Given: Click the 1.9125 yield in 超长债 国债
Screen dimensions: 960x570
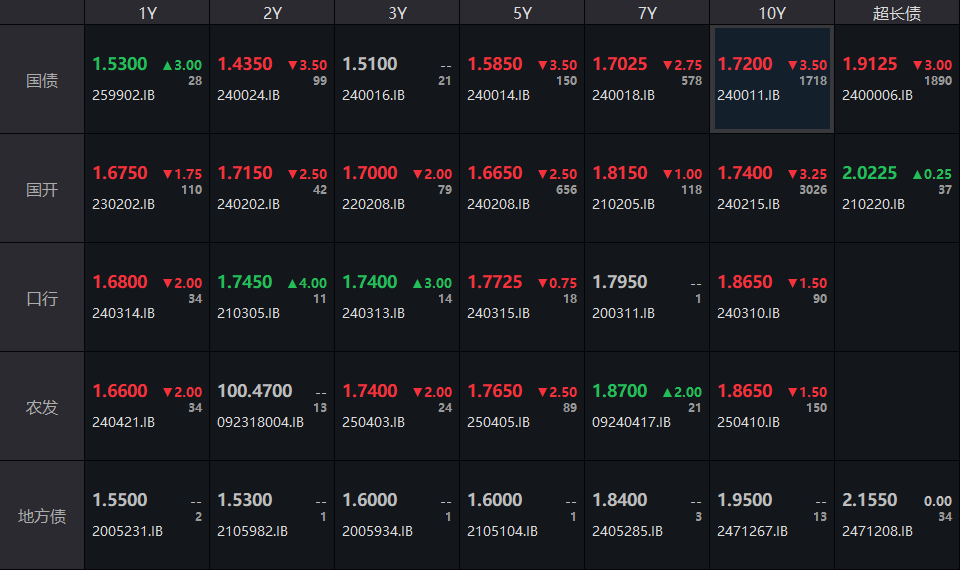Looking at the screenshot, I should (x=870, y=64).
